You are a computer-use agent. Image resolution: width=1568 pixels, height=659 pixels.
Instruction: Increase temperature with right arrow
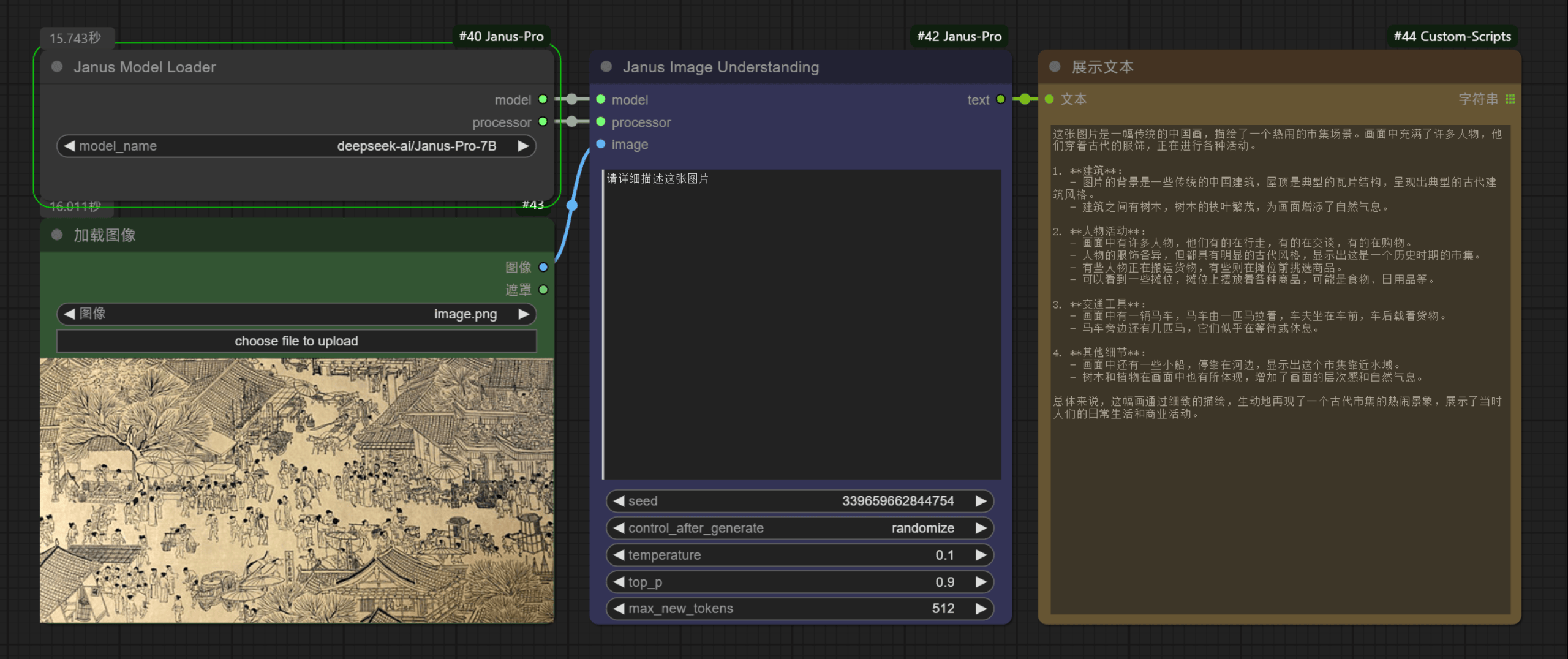[x=981, y=555]
